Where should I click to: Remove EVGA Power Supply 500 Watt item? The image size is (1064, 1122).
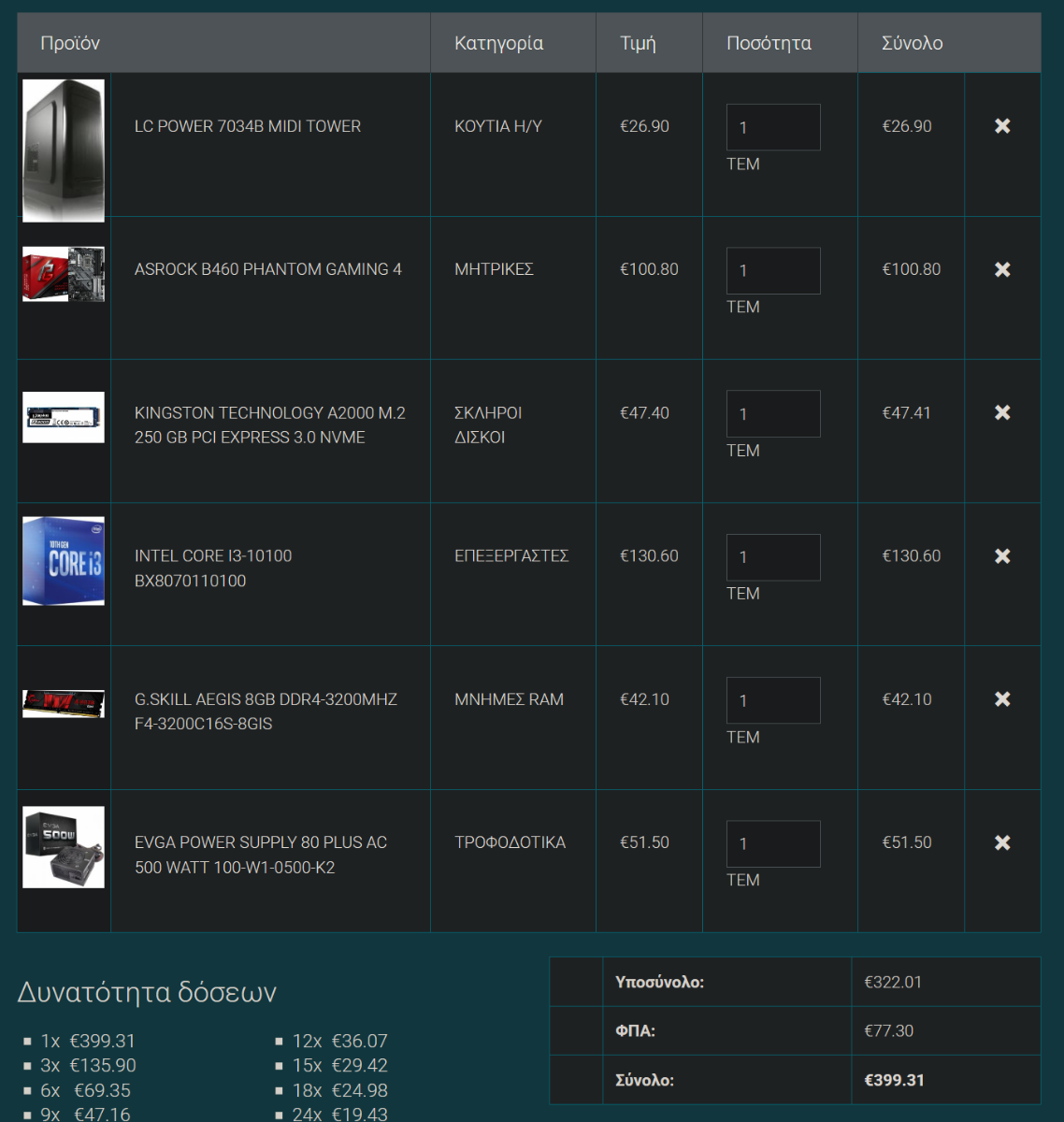[1002, 842]
